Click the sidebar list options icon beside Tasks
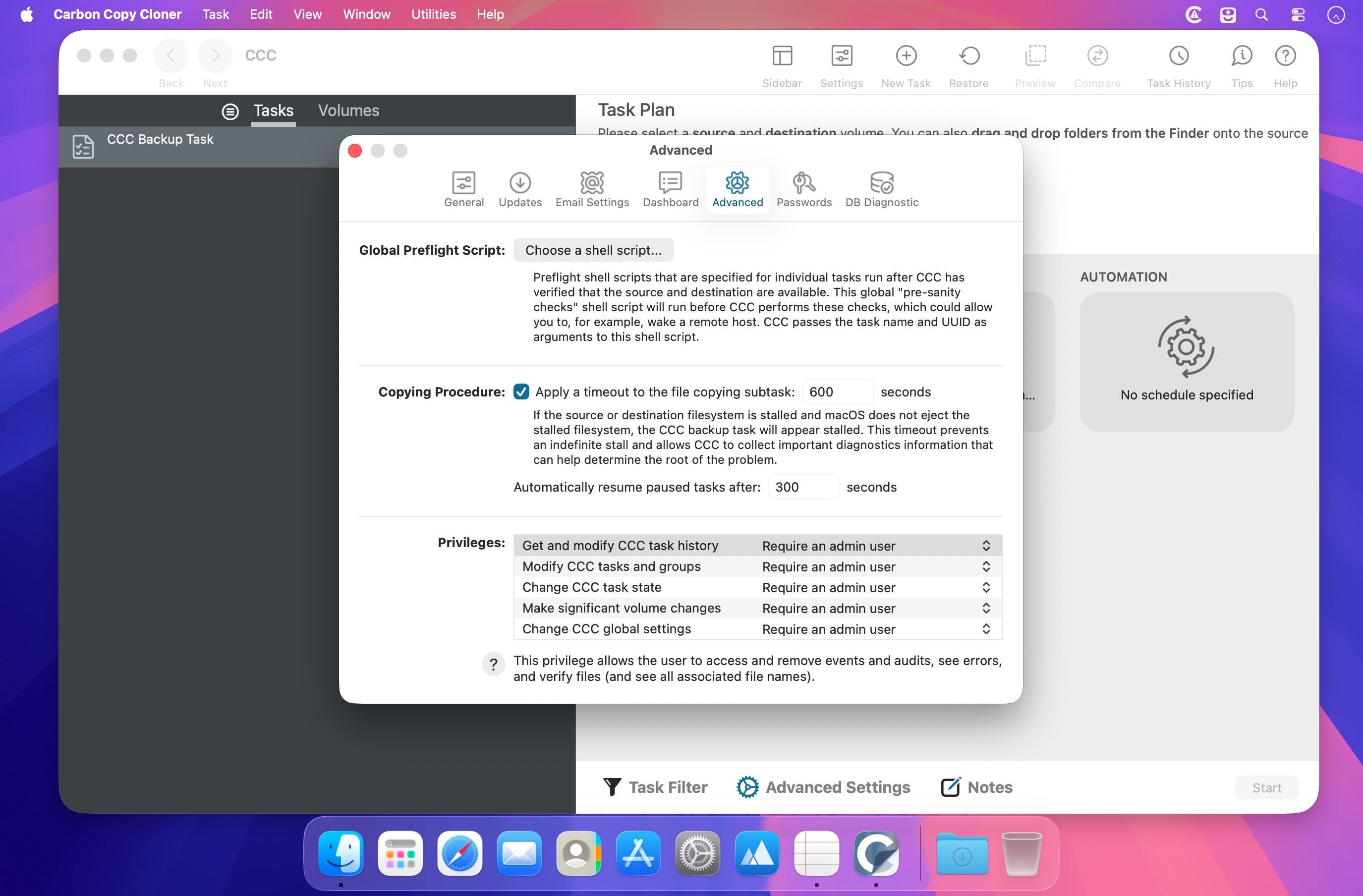 [x=230, y=111]
